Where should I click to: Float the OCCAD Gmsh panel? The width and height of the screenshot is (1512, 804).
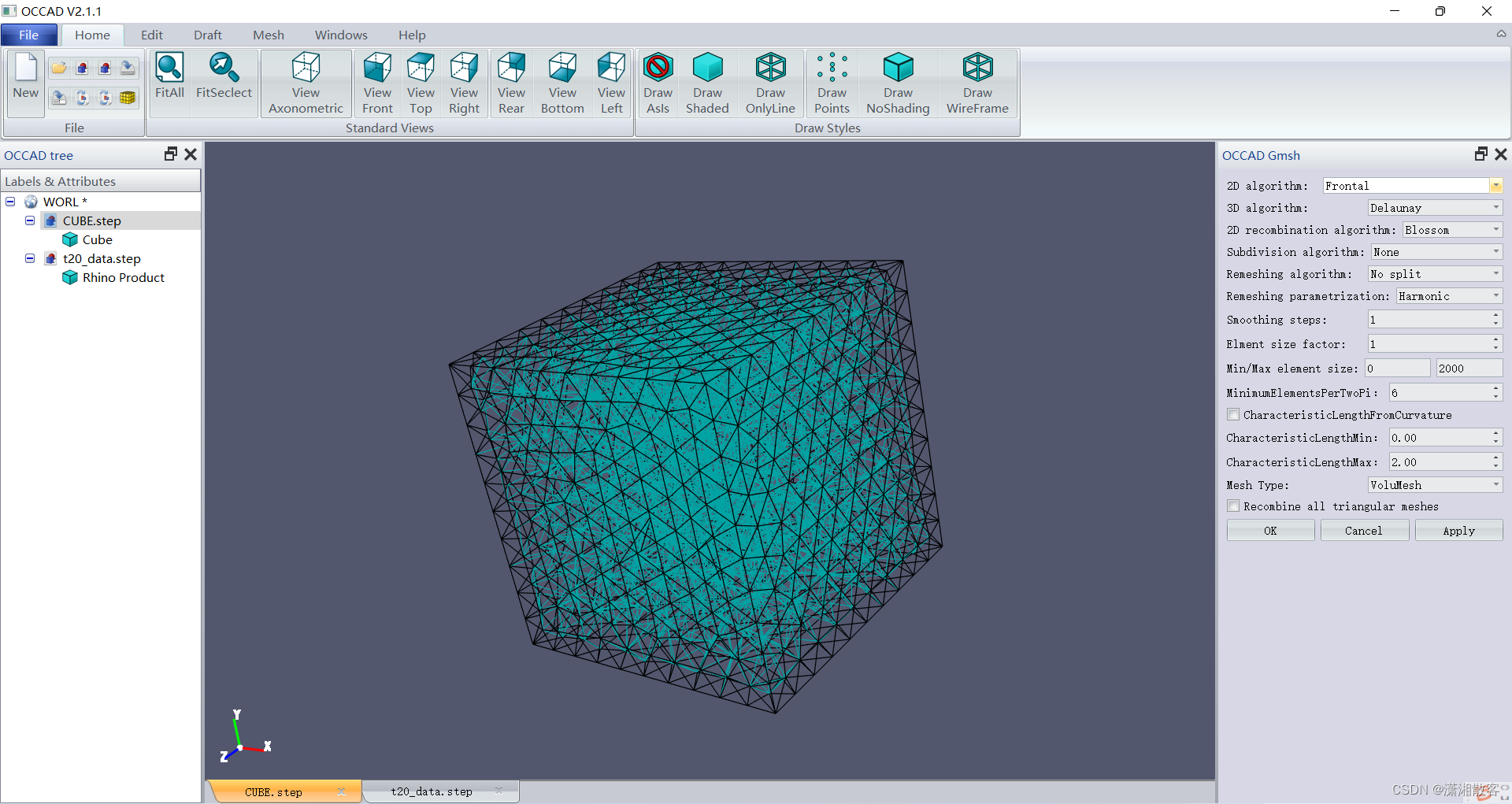pyautogui.click(x=1480, y=154)
